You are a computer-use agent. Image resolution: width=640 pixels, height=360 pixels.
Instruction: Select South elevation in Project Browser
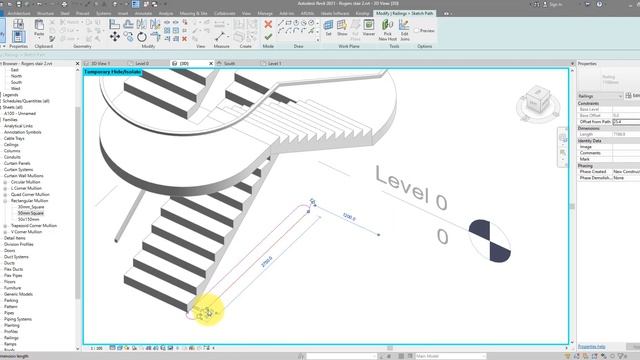(16, 82)
